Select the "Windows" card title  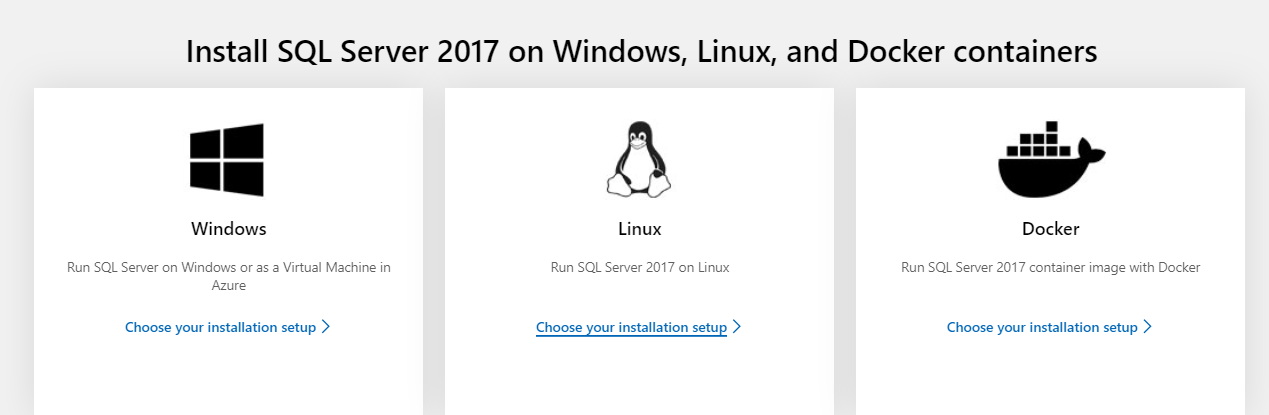(229, 229)
